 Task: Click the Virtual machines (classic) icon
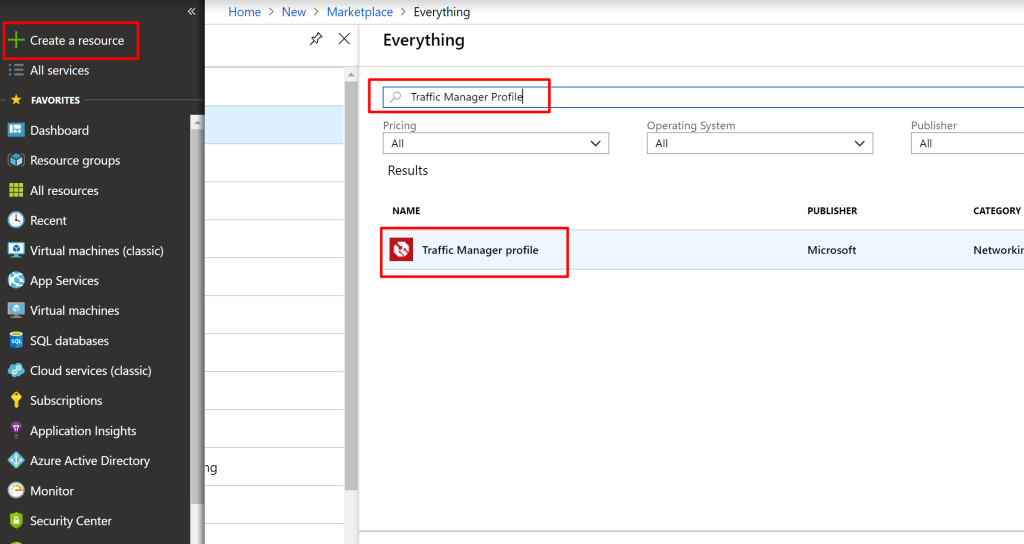click(x=16, y=250)
